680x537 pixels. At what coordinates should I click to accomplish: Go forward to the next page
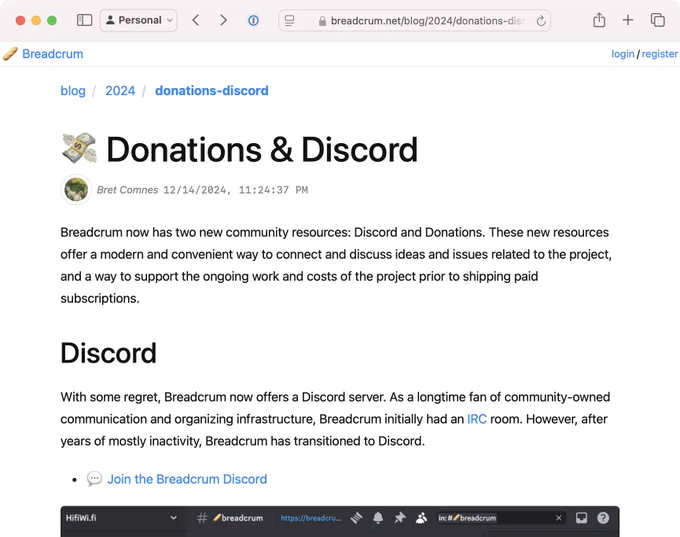click(x=223, y=20)
